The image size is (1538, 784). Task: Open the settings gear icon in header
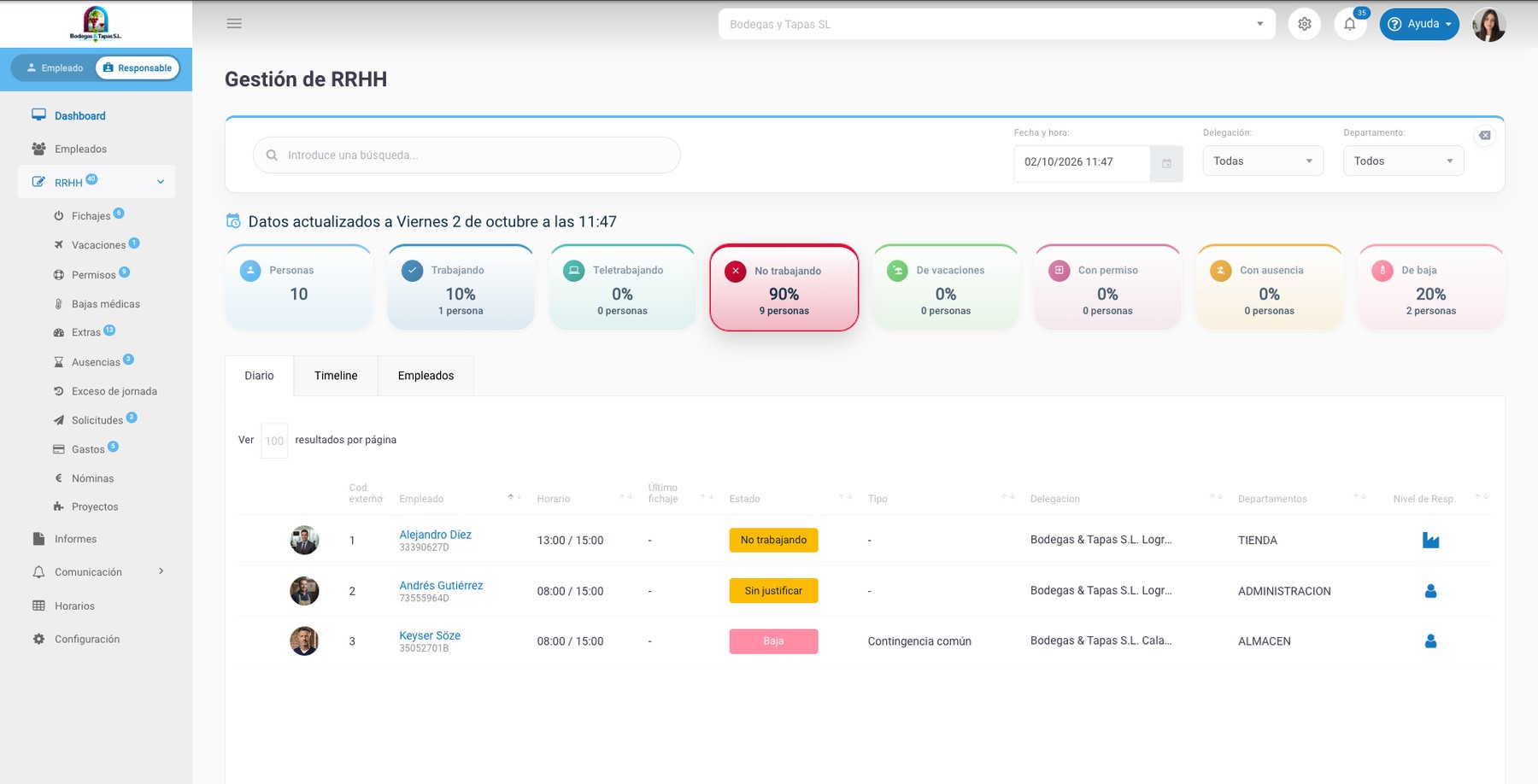pyautogui.click(x=1305, y=24)
